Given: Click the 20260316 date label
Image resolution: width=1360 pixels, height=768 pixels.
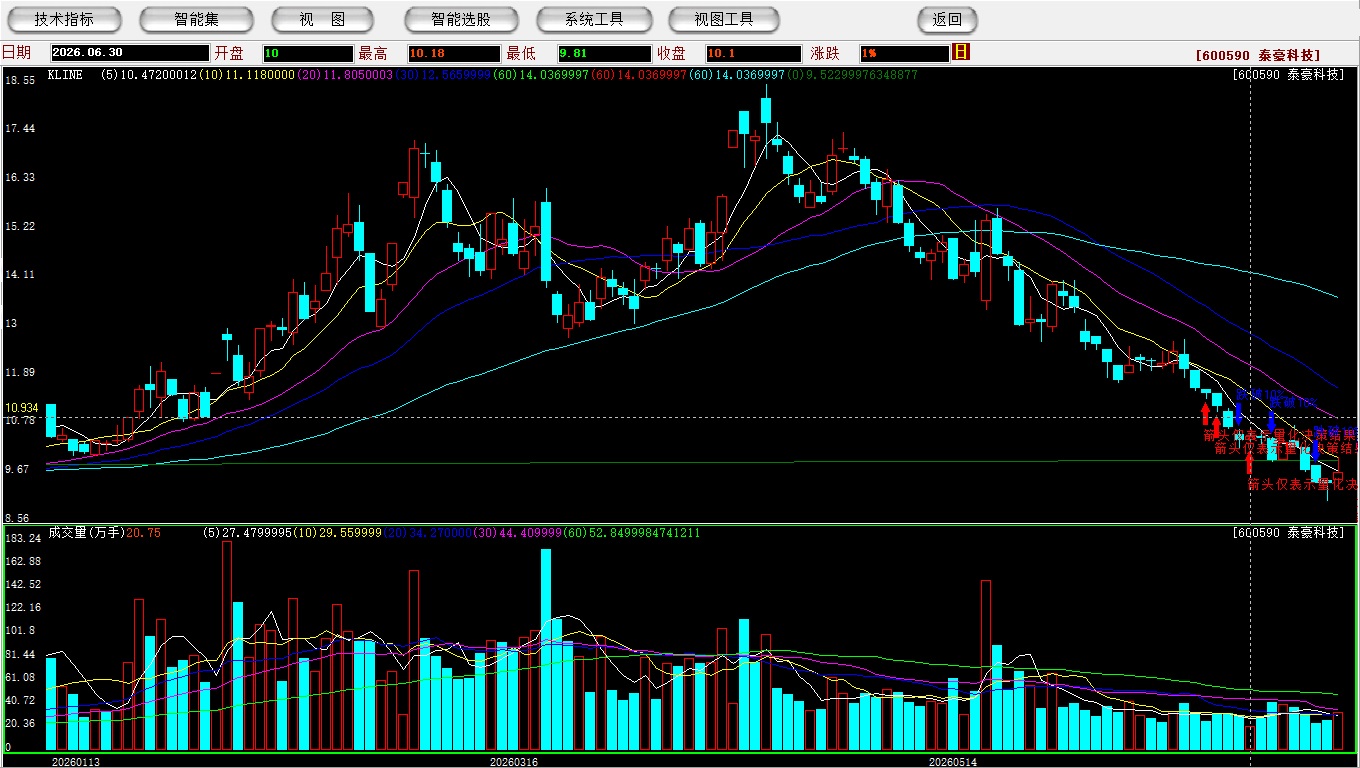Looking at the screenshot, I should [513, 762].
